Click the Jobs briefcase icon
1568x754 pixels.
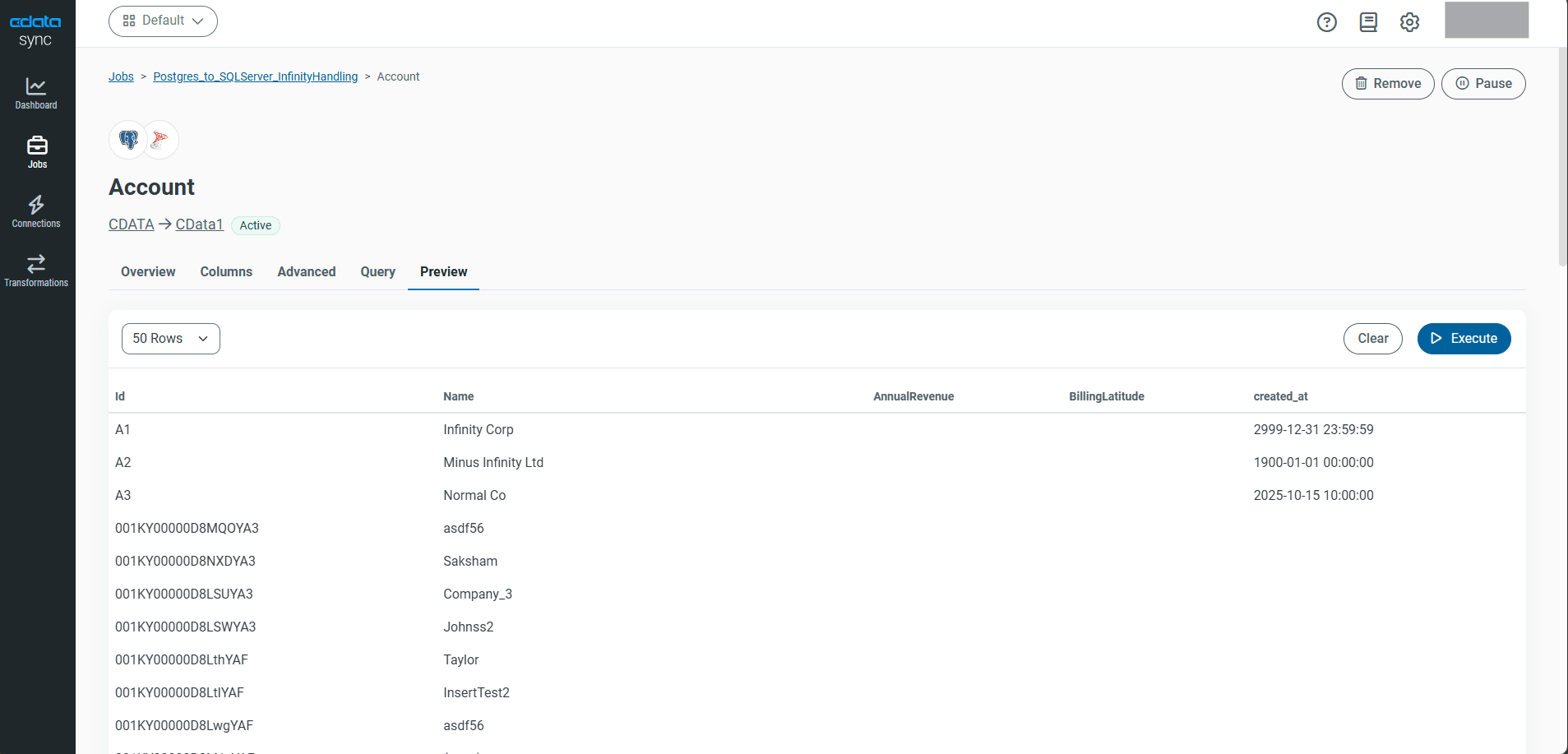coord(37,146)
